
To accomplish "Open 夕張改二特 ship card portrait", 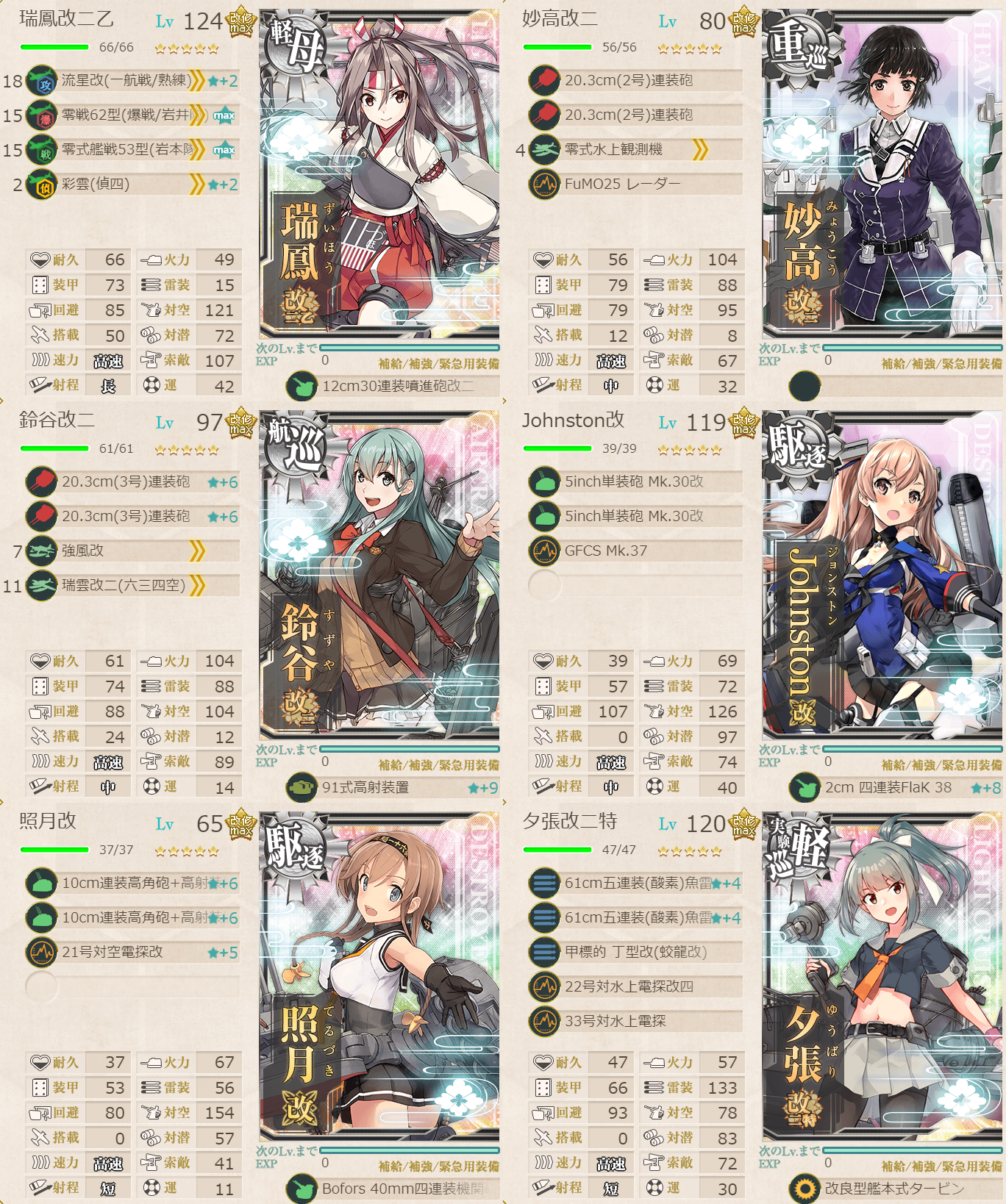I will (x=882, y=977).
